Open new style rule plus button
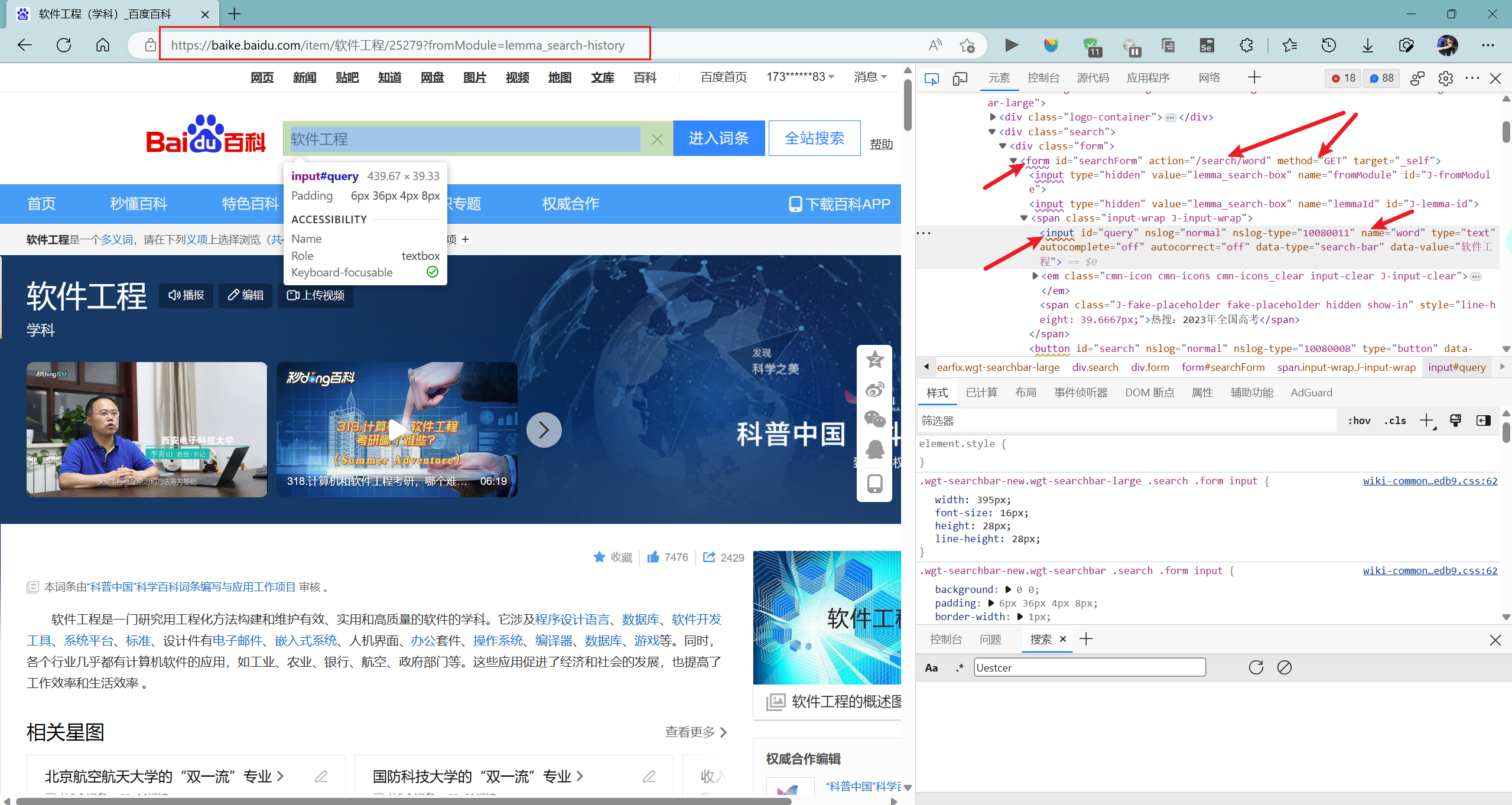Viewport: 1512px width, 805px height. click(x=1428, y=421)
